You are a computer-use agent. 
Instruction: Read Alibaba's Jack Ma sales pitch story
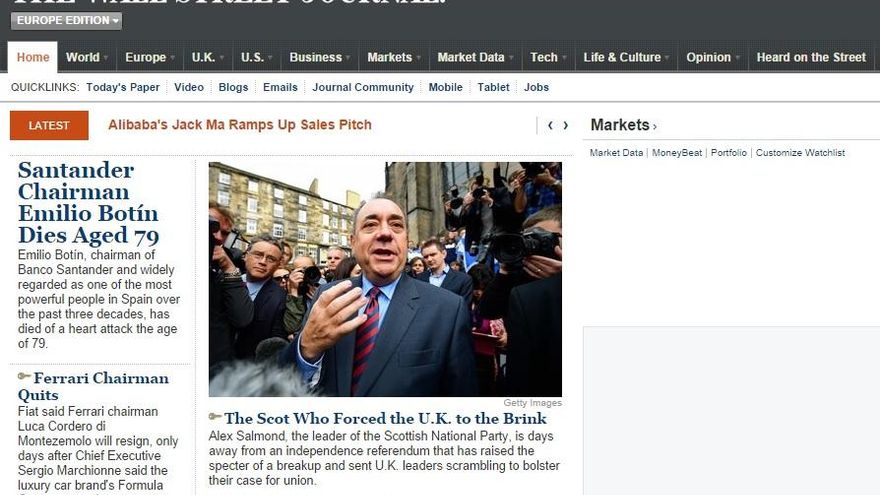[x=240, y=125]
